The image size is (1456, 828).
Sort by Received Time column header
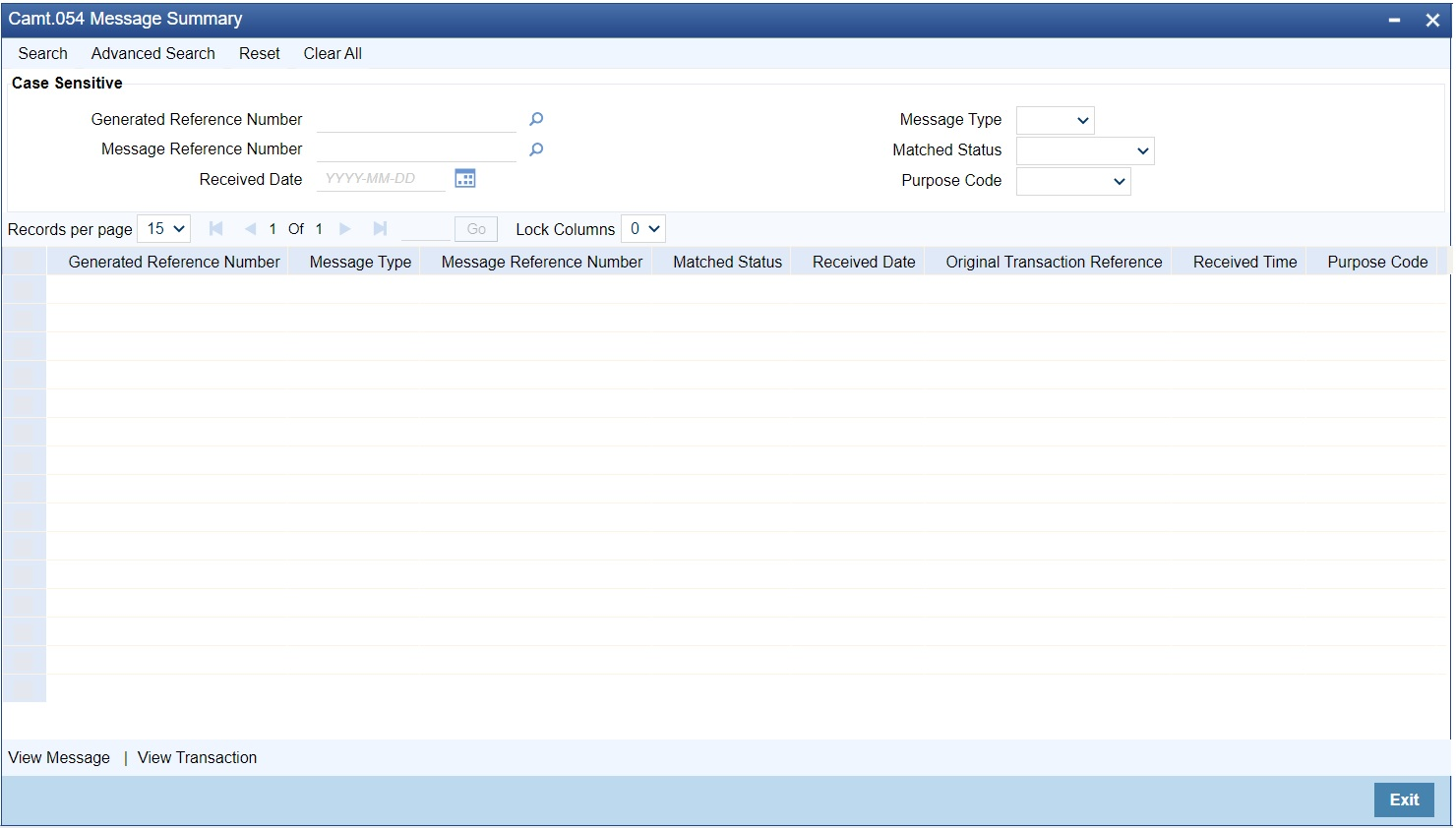click(x=1245, y=263)
